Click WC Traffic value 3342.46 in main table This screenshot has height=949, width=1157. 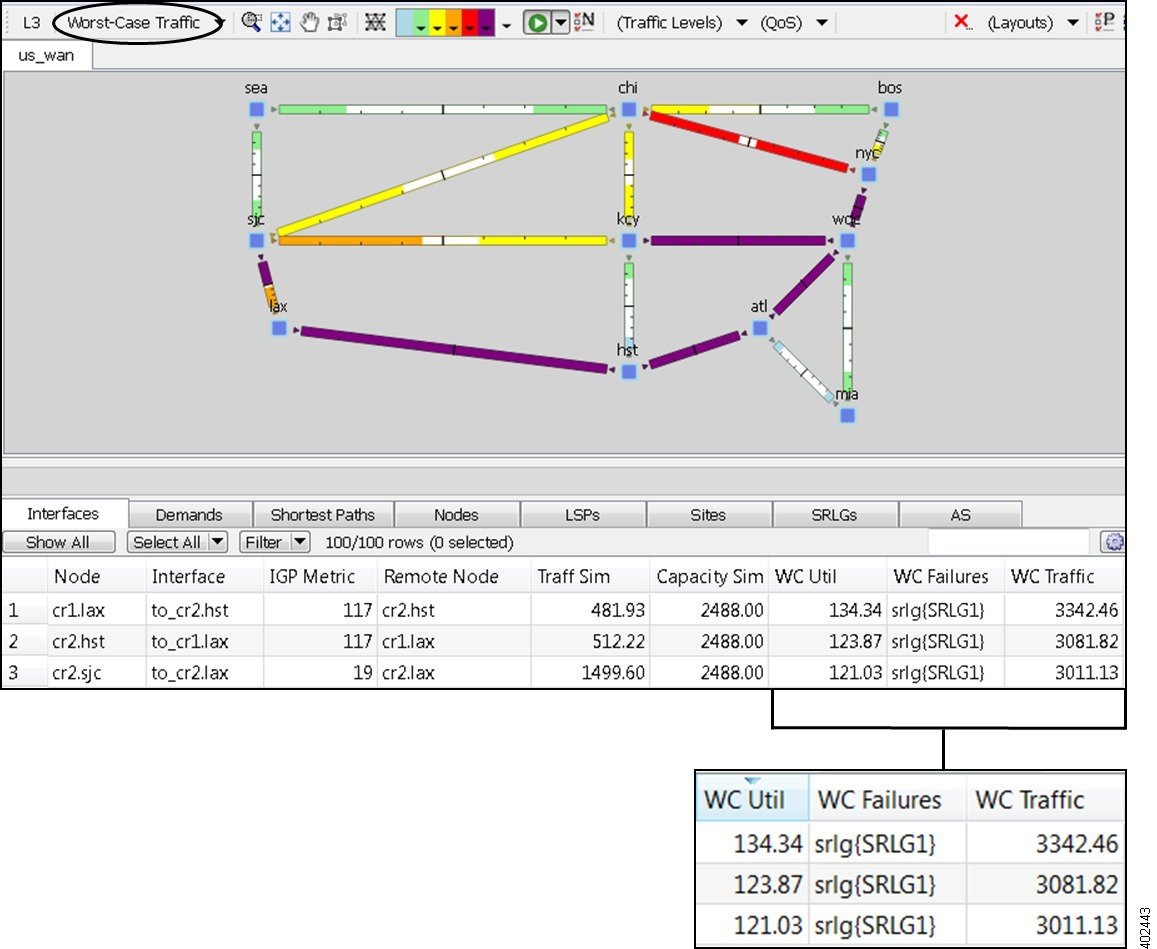pyautogui.click(x=1063, y=610)
